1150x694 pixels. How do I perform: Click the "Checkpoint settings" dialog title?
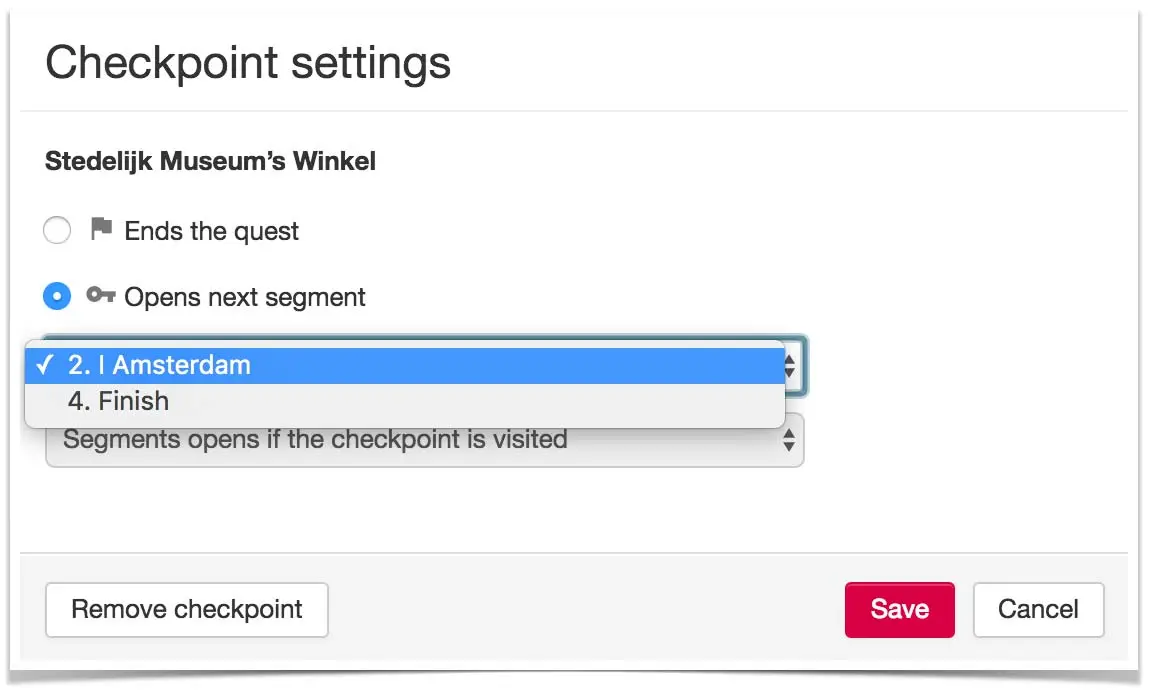click(x=248, y=63)
